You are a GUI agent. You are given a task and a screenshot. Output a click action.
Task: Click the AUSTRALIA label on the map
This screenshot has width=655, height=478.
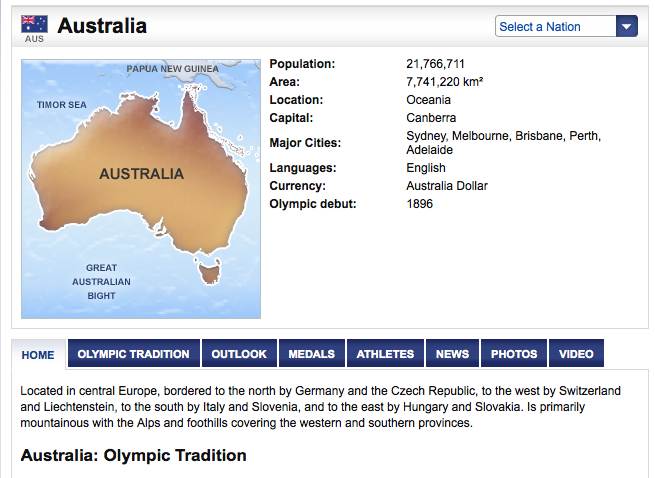[141, 174]
